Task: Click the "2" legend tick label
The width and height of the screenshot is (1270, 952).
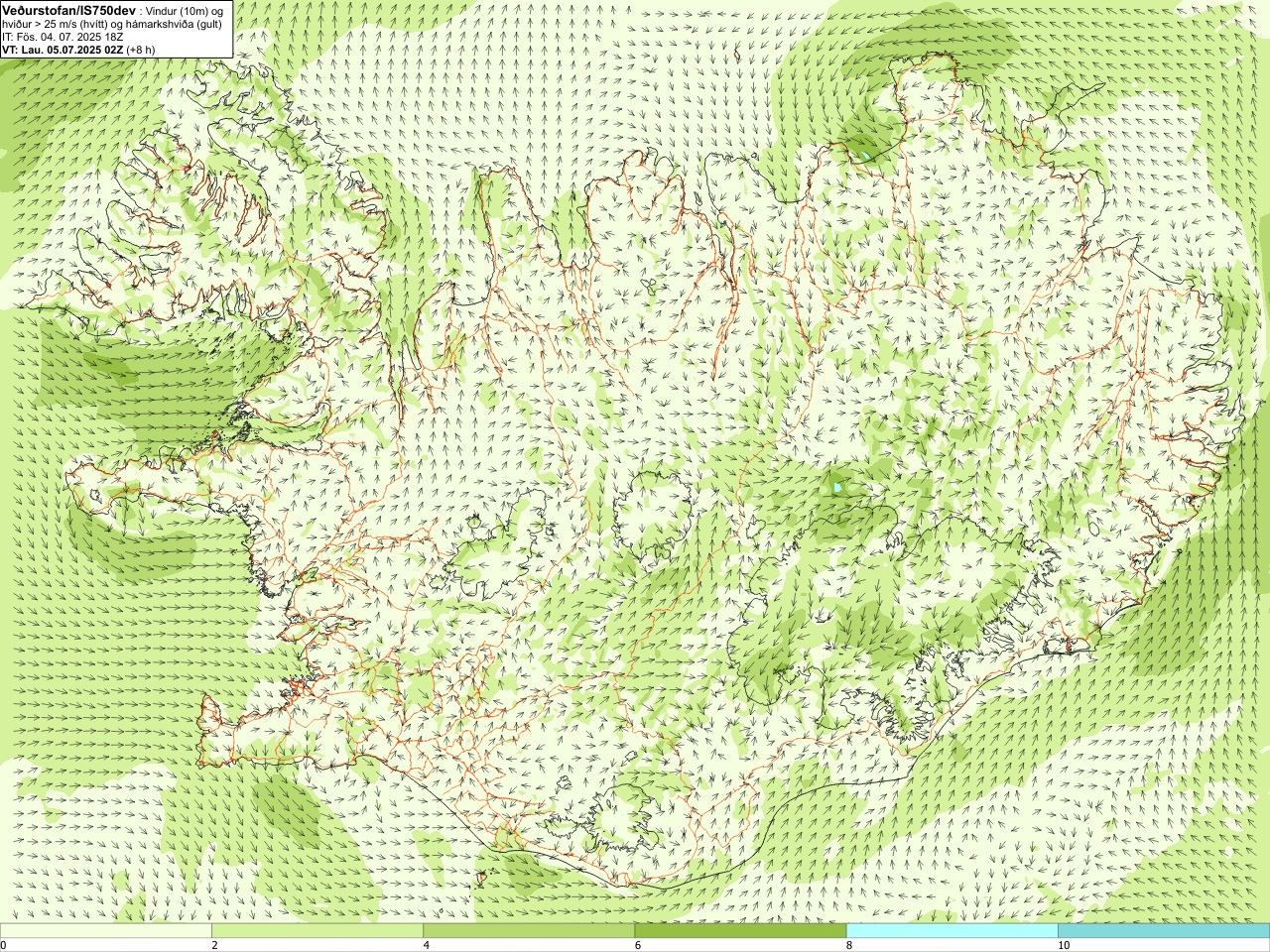Action: 214,945
